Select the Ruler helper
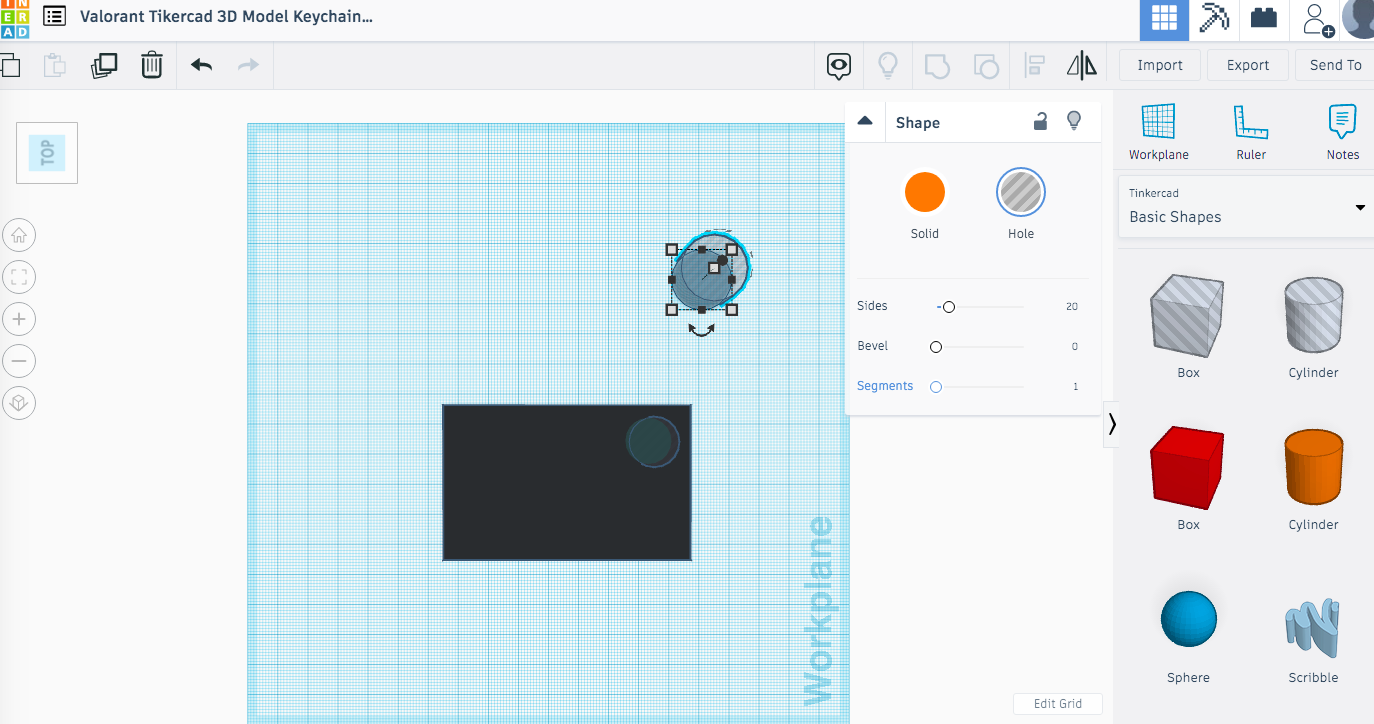 tap(1251, 132)
